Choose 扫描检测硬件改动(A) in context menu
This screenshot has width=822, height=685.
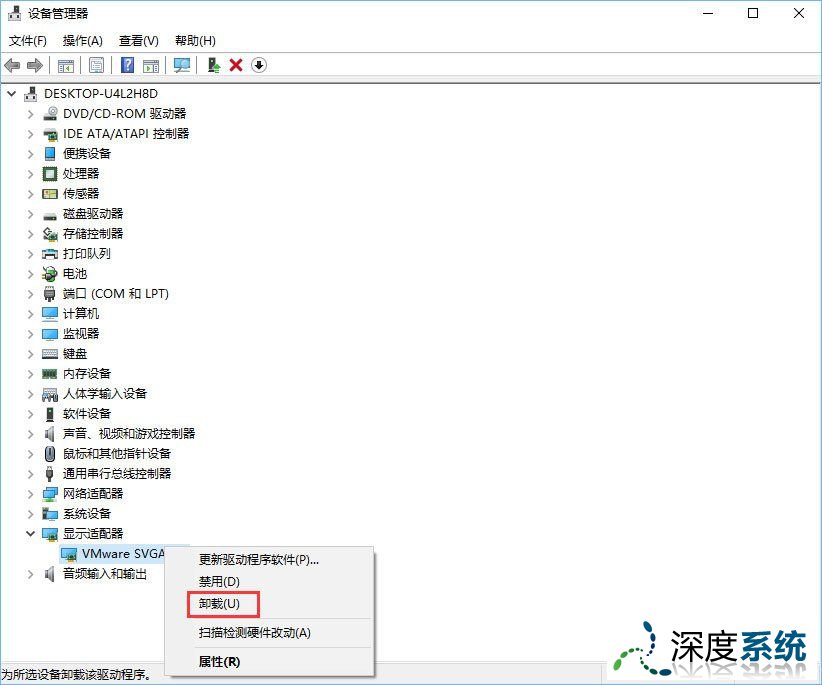[269, 633]
